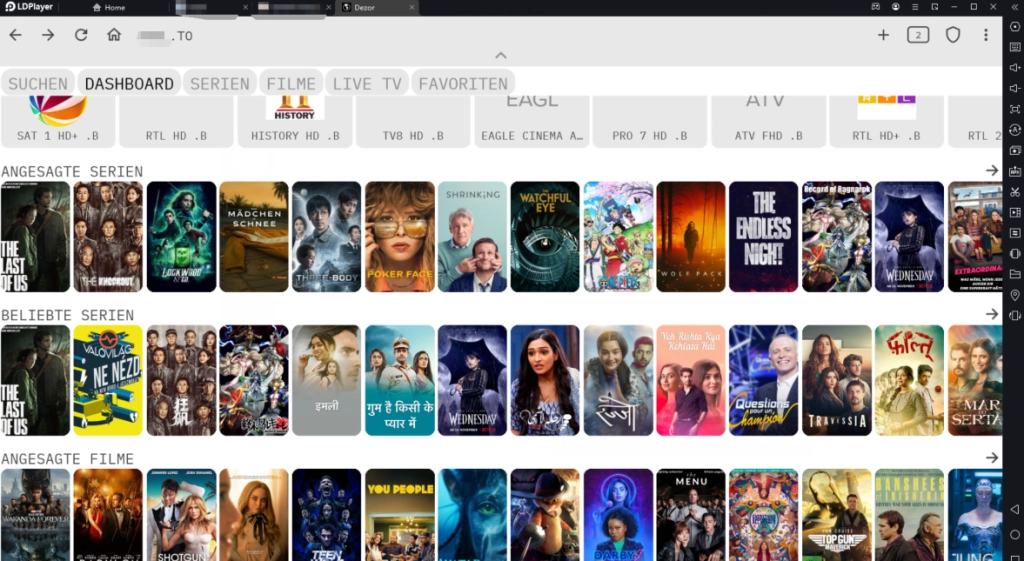Reload the current page
Screen dimensions: 1024x561
pos(81,35)
